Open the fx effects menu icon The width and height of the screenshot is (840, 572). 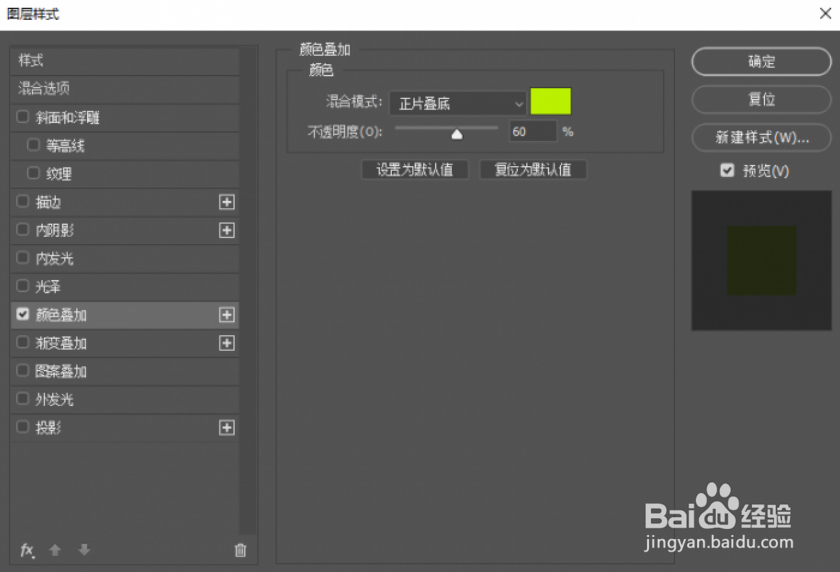27,550
